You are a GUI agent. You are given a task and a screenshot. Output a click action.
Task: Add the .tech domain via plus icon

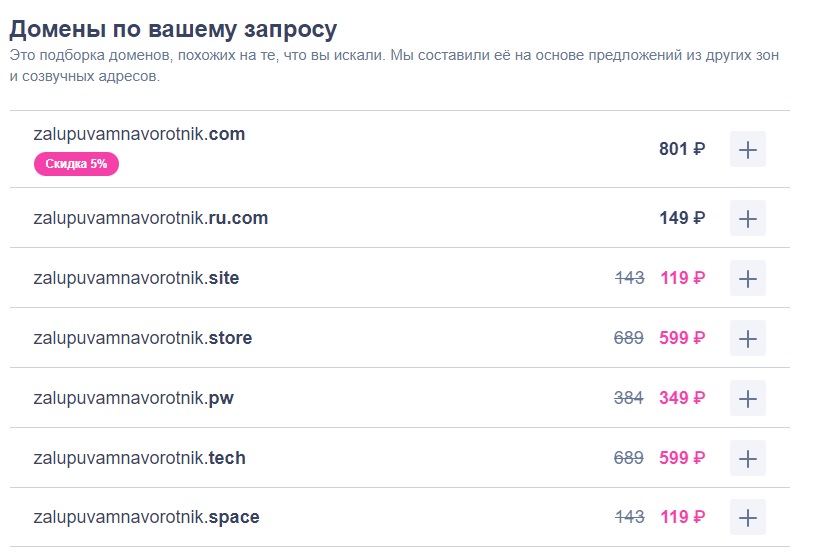748,458
